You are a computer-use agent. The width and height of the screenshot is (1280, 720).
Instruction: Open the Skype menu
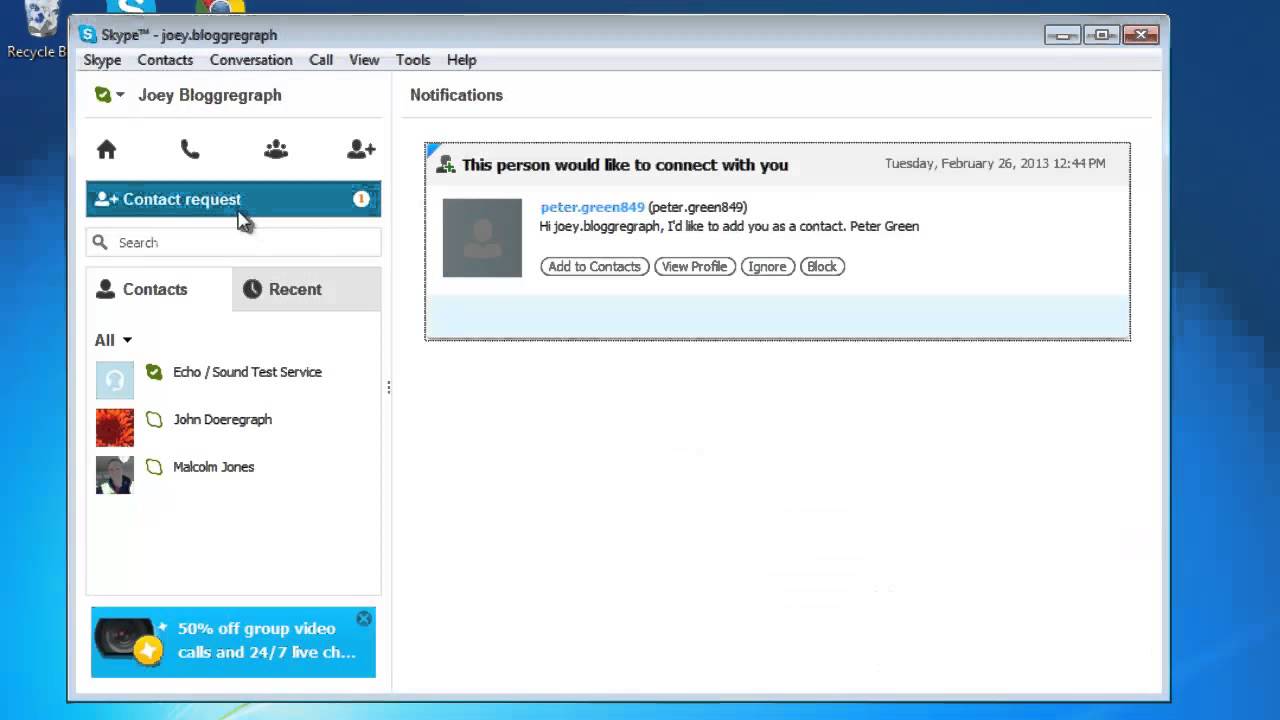click(x=102, y=60)
